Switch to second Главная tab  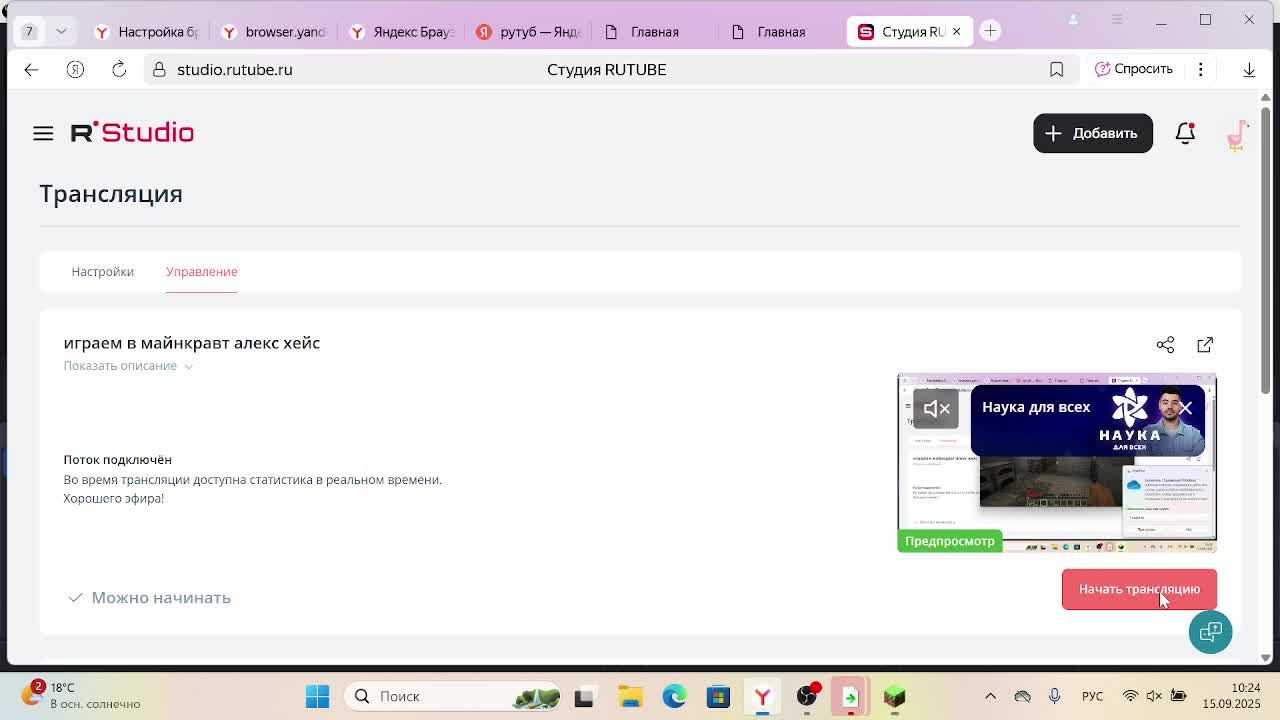point(783,32)
